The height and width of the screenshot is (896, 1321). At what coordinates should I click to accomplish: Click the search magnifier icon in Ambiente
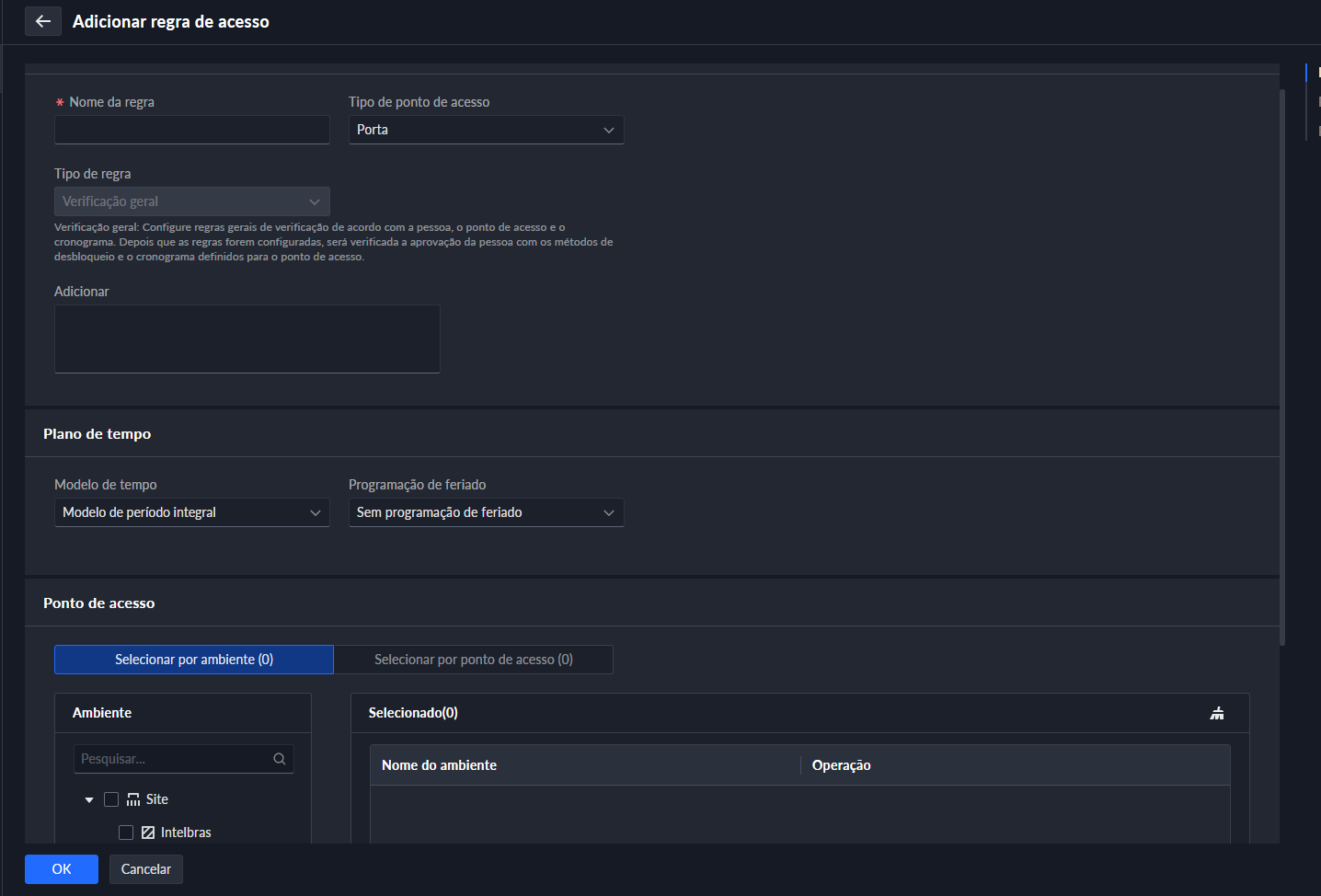coord(280,759)
